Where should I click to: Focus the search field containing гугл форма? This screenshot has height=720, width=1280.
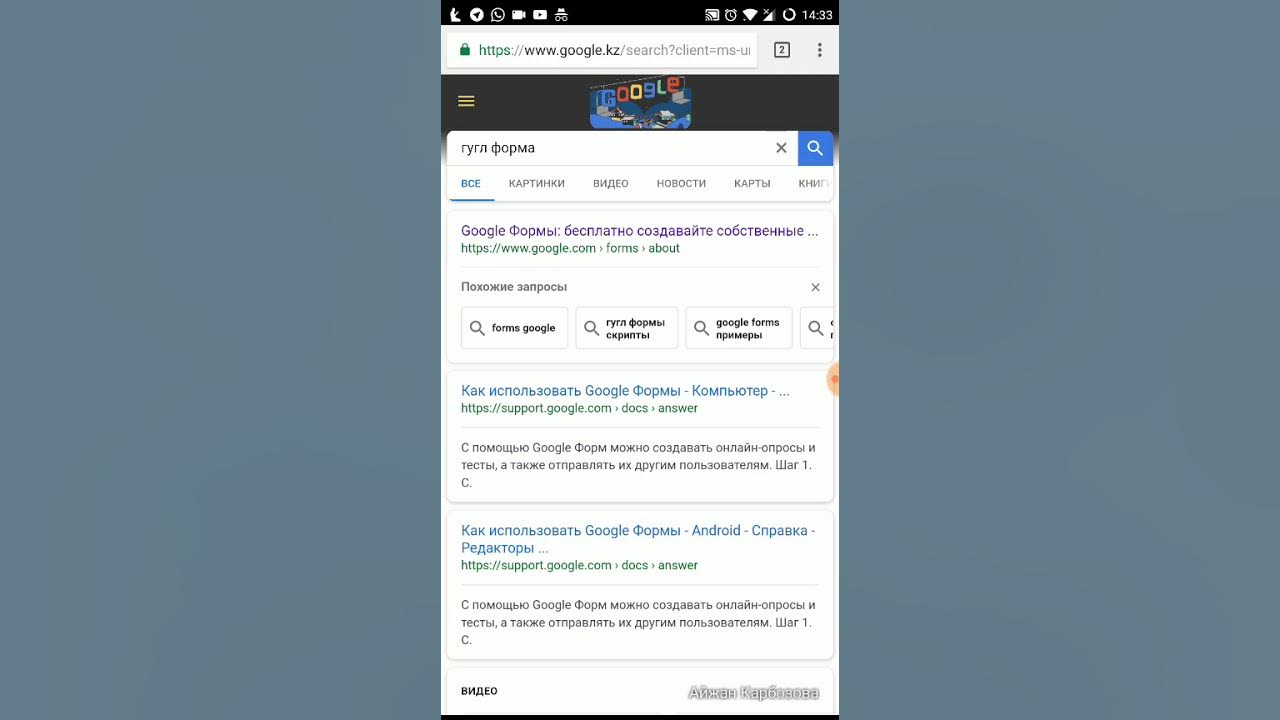point(610,148)
